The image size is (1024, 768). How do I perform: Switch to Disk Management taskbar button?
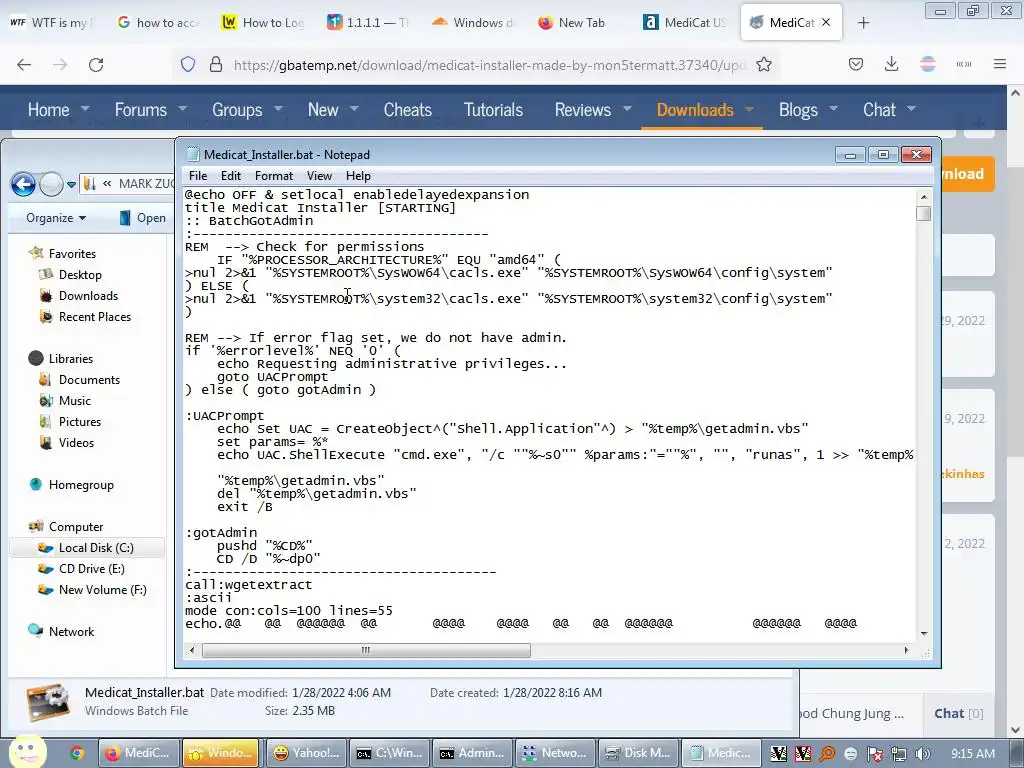(639, 753)
